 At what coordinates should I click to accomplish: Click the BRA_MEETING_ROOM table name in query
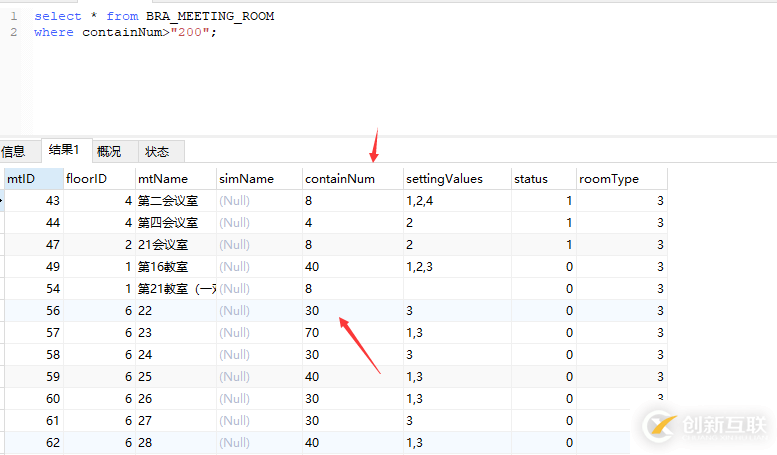pyautogui.click(x=210, y=16)
